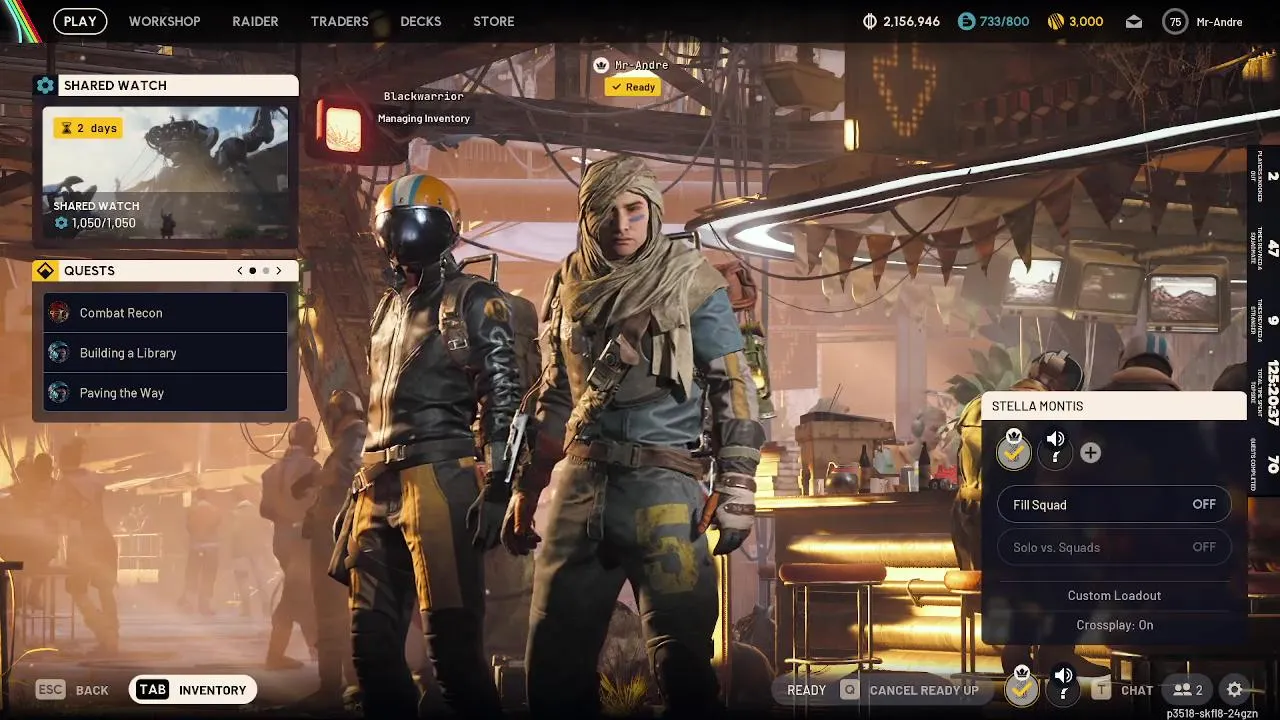Click the STELLA MONTIS panel header
The image size is (1280, 720).
[1114, 405]
